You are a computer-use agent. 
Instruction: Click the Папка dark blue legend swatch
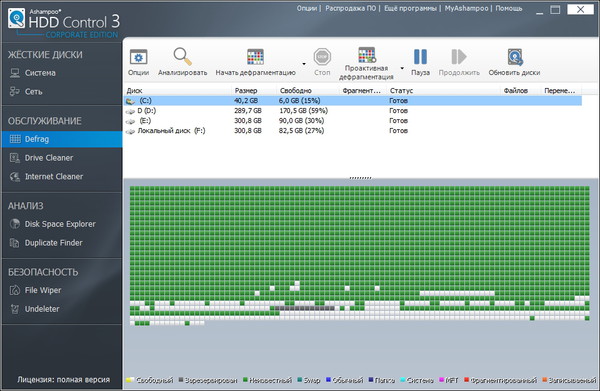point(371,380)
